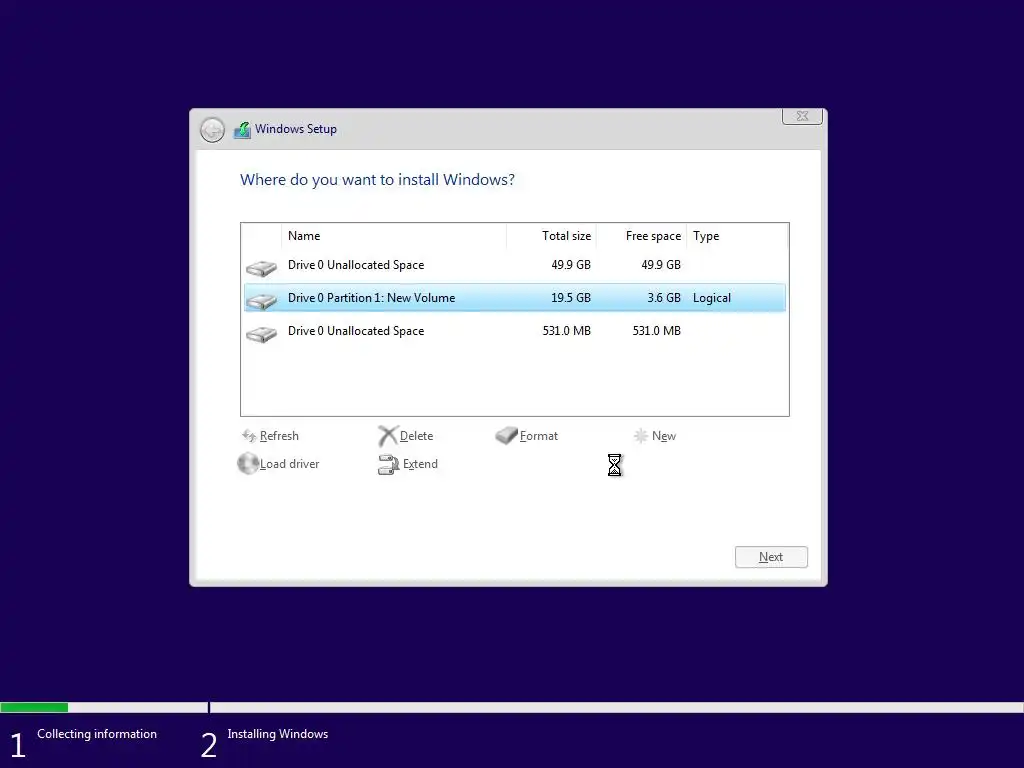
Task: Click the 3.6 GB free space cell
Action: tap(664, 298)
